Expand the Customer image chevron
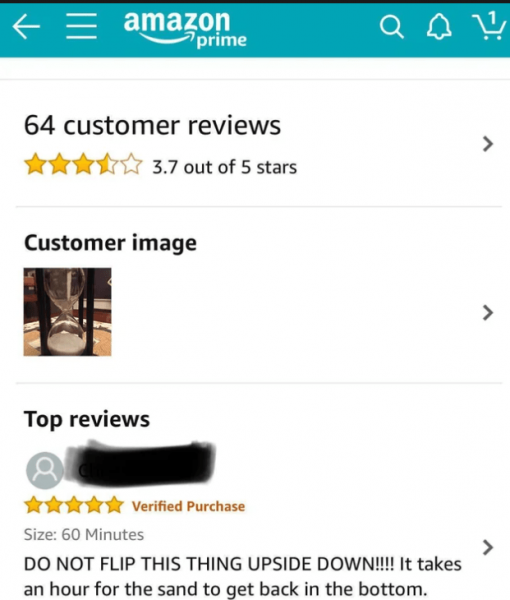Viewport: 510px width, 600px height. pos(487,313)
